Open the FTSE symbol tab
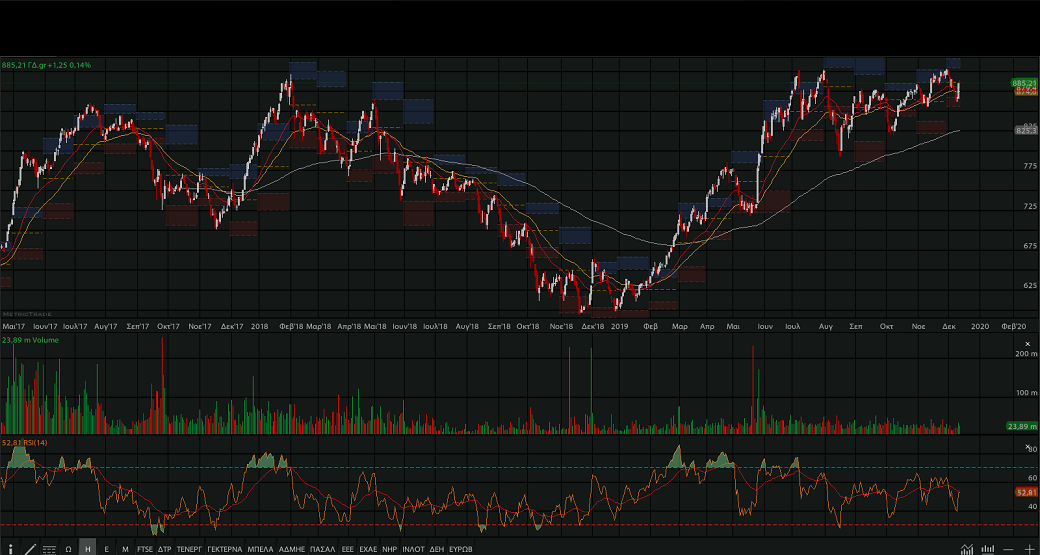The width and height of the screenshot is (1040, 555). click(x=145, y=549)
